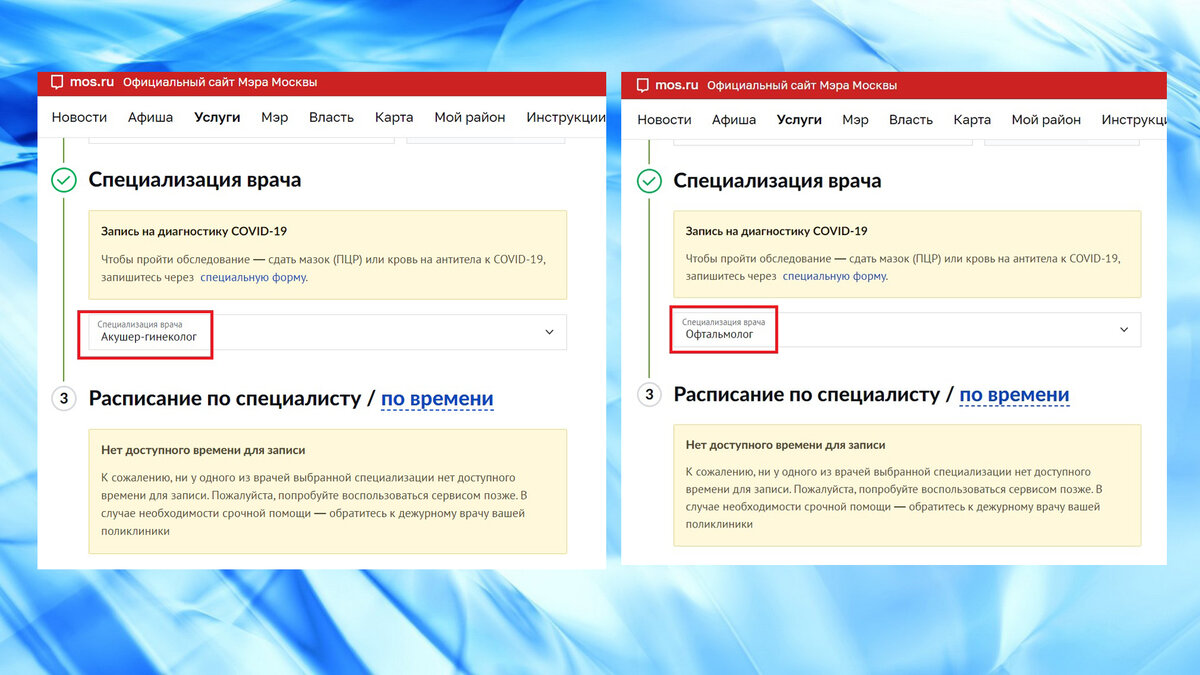Screen dimensions: 1200x675
Task: Open Афиша in right screenshot menu
Action: click(734, 119)
